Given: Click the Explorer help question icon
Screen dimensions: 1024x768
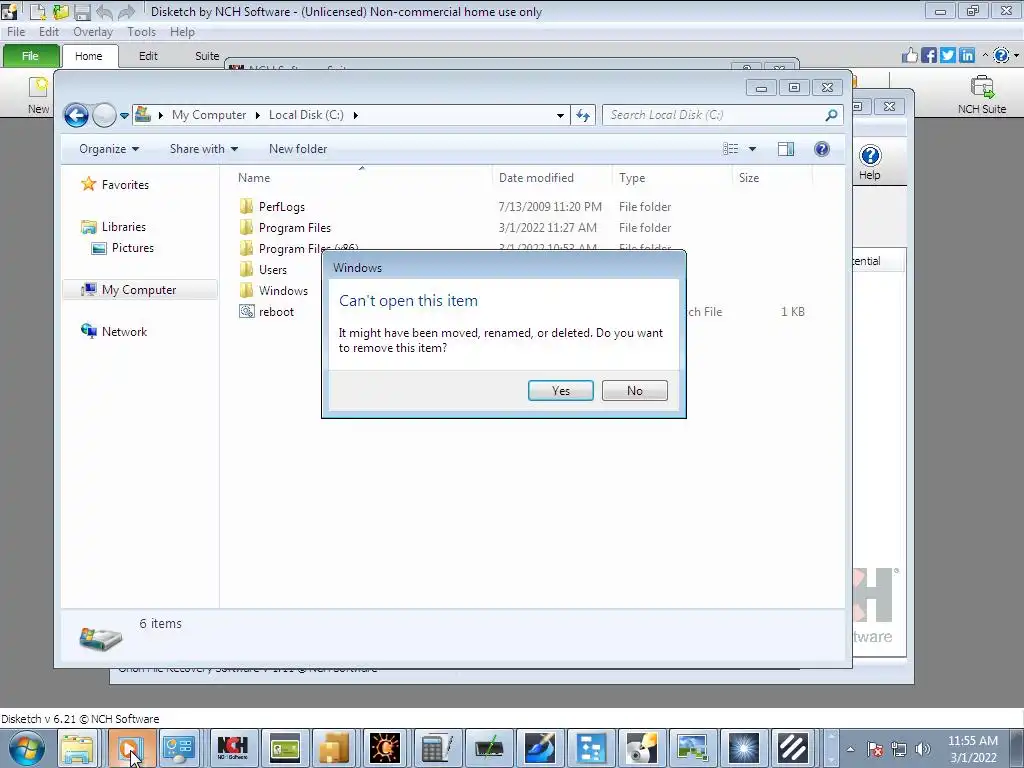Looking at the screenshot, I should [822, 149].
